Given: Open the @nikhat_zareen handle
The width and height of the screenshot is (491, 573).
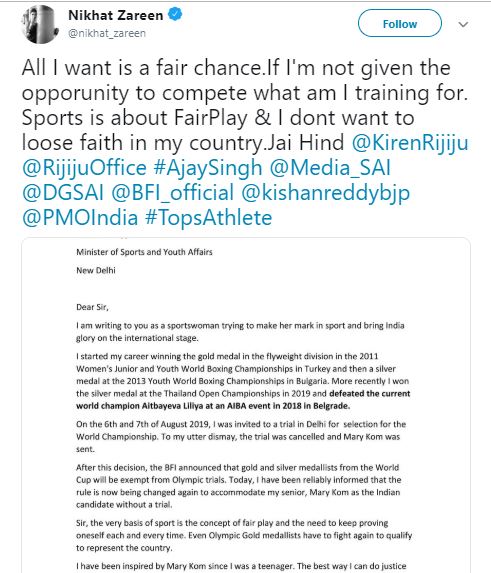Looking at the screenshot, I should pyautogui.click(x=107, y=33).
